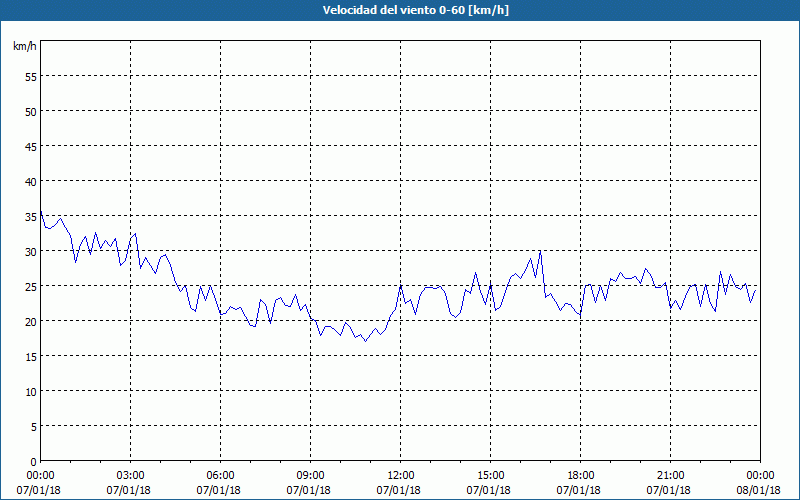Click the chart title 'Velocidad del viento 0-60 [km/h]'

416,10
